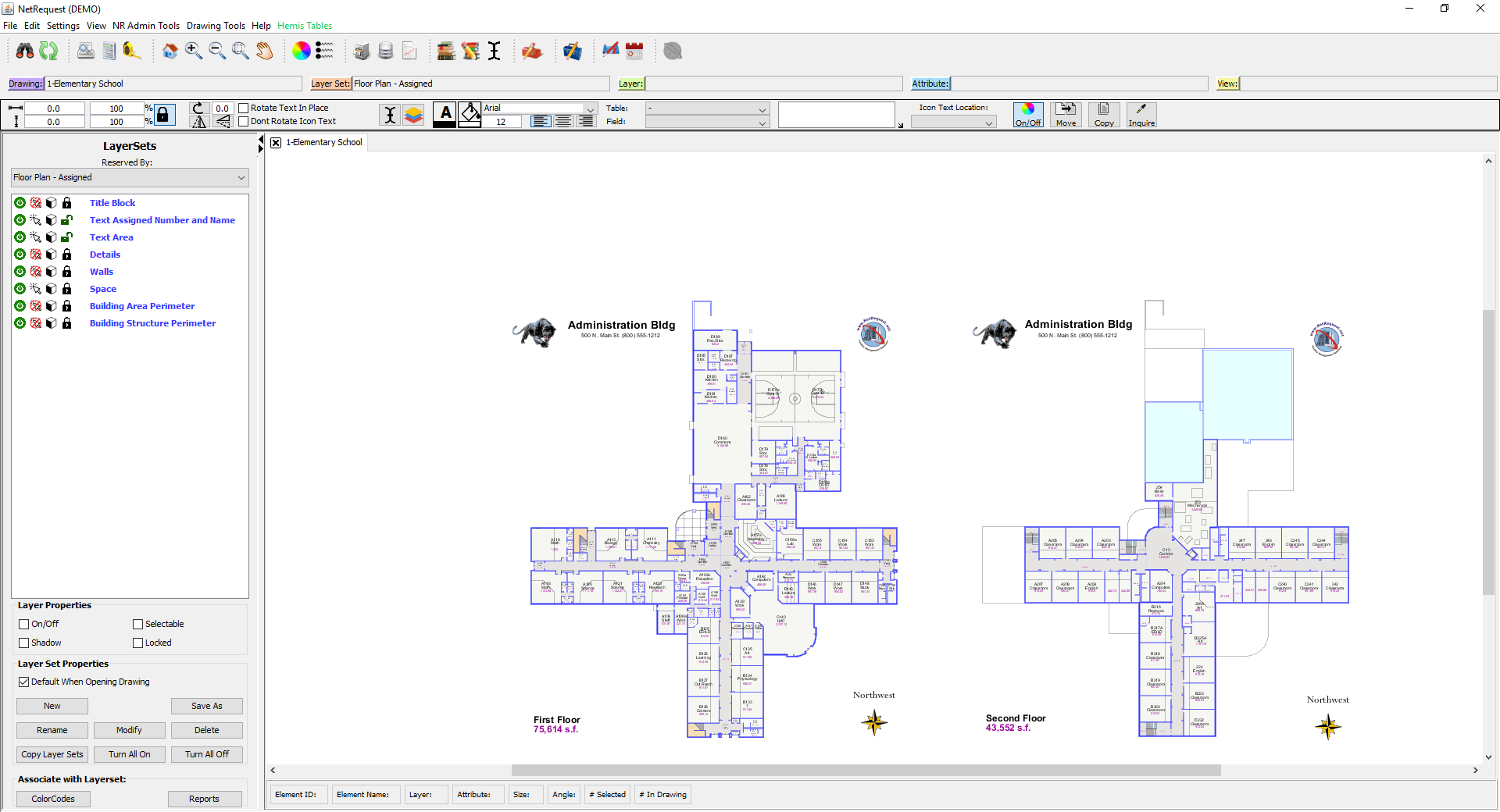Click the align right text icon
Viewport: 1500px width, 812px height.
tap(585, 122)
